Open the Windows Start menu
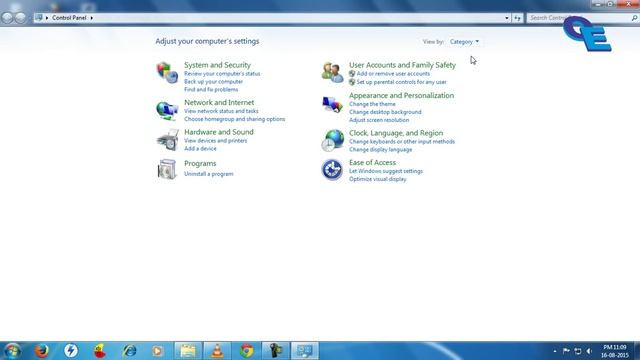Viewport: 640px width, 360px height. coord(12,351)
